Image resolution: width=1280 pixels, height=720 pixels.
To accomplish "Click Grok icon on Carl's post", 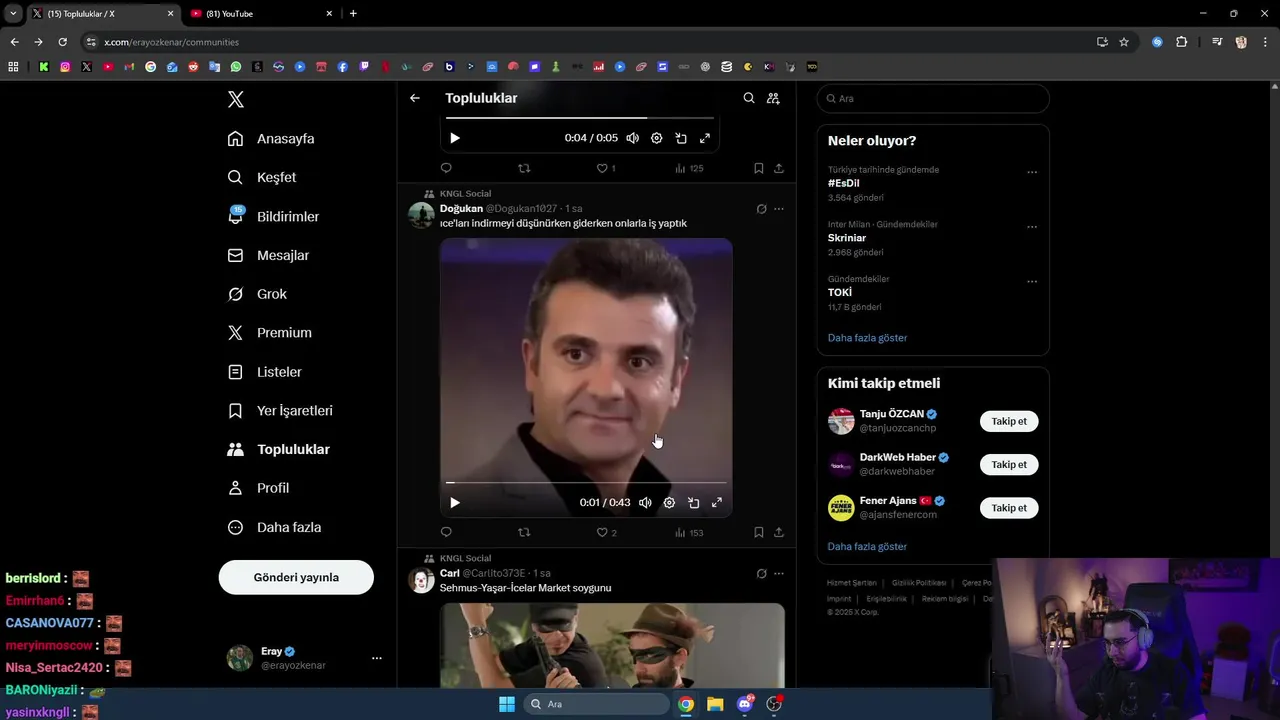I will (761, 574).
